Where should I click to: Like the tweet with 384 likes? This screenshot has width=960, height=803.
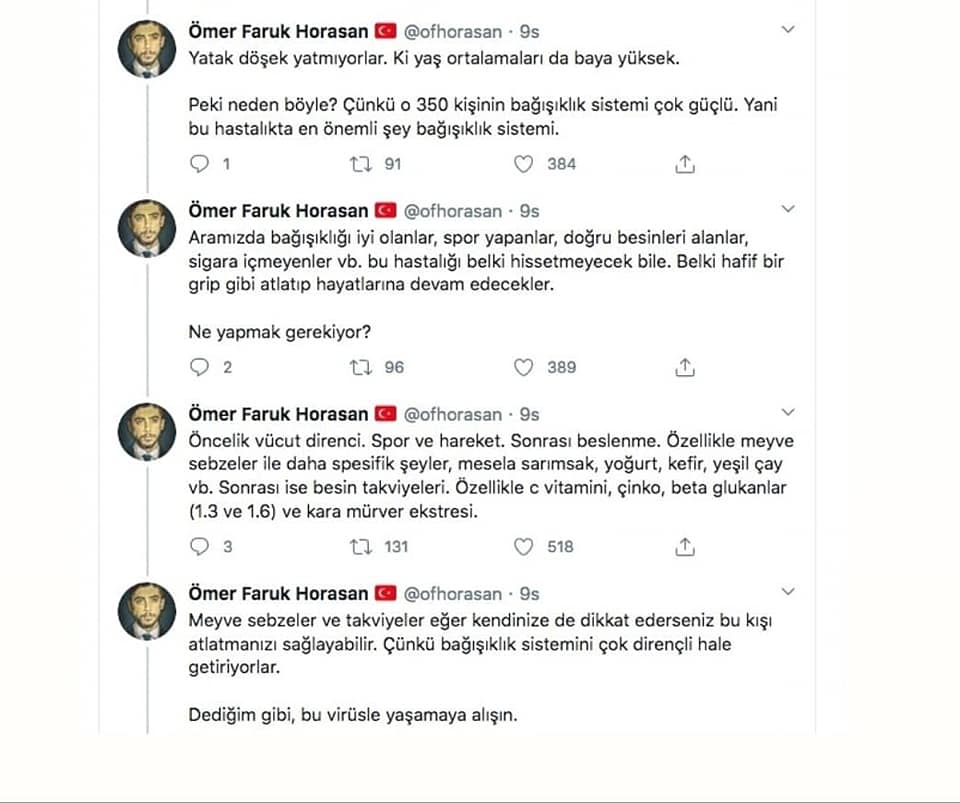tap(523, 164)
